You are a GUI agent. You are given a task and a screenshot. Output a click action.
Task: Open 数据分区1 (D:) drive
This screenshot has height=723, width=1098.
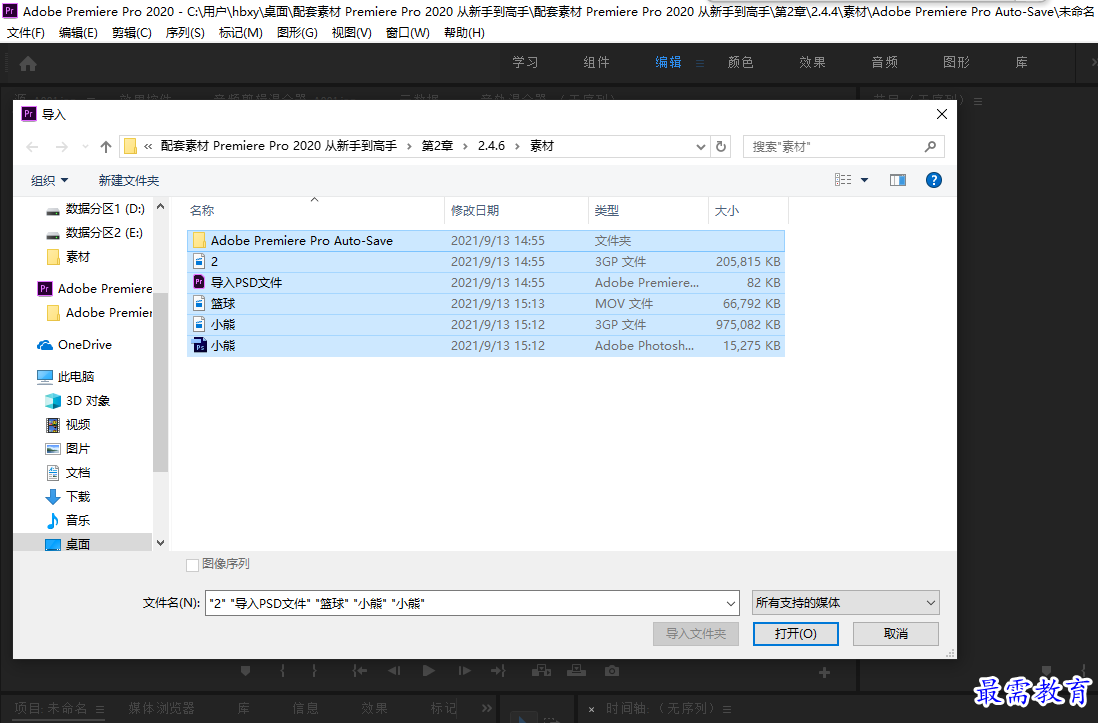(95, 209)
